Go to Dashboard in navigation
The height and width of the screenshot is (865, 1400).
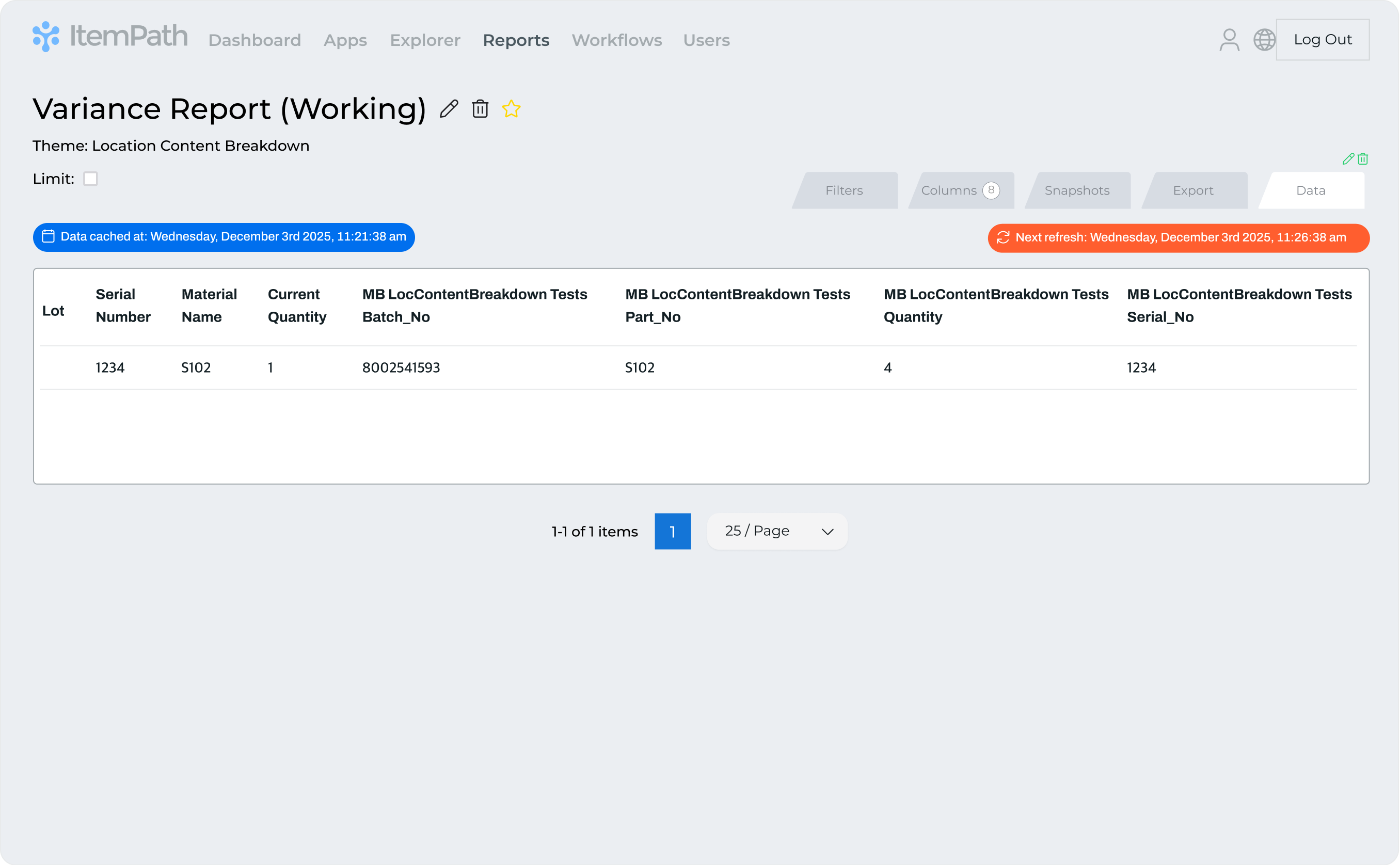point(254,40)
